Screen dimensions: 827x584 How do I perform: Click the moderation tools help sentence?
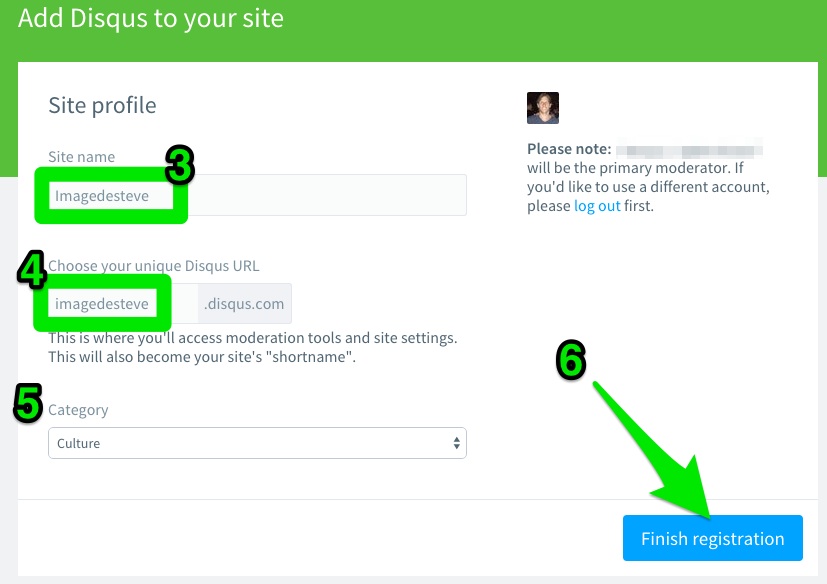click(253, 338)
